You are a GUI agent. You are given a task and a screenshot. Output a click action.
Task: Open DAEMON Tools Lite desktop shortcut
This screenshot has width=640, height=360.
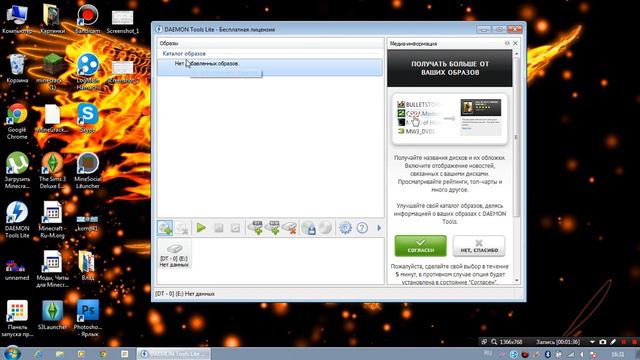[17, 220]
